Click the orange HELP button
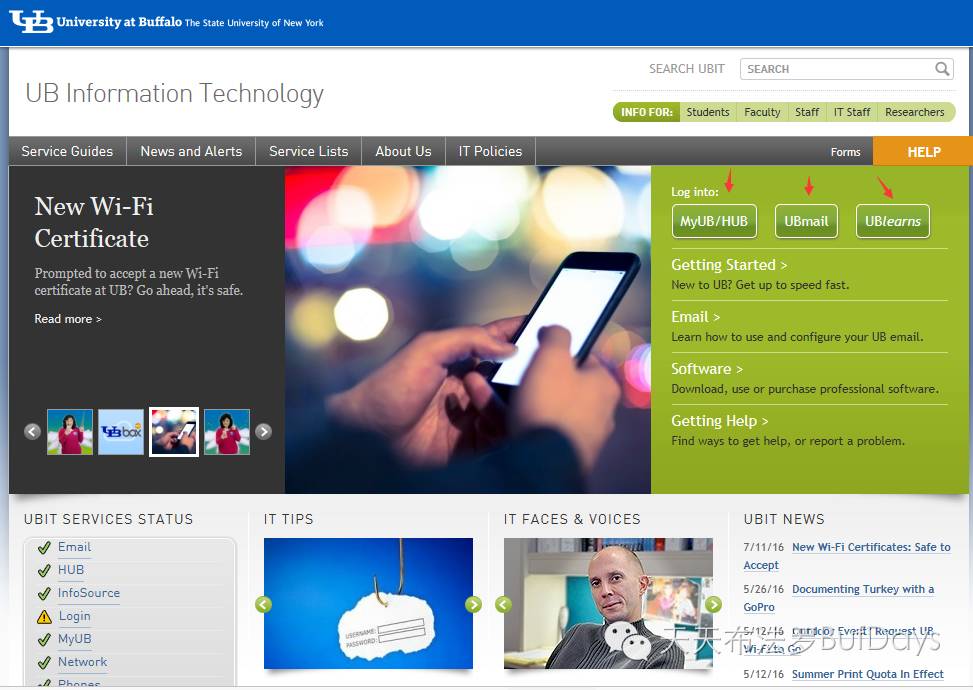 point(923,151)
